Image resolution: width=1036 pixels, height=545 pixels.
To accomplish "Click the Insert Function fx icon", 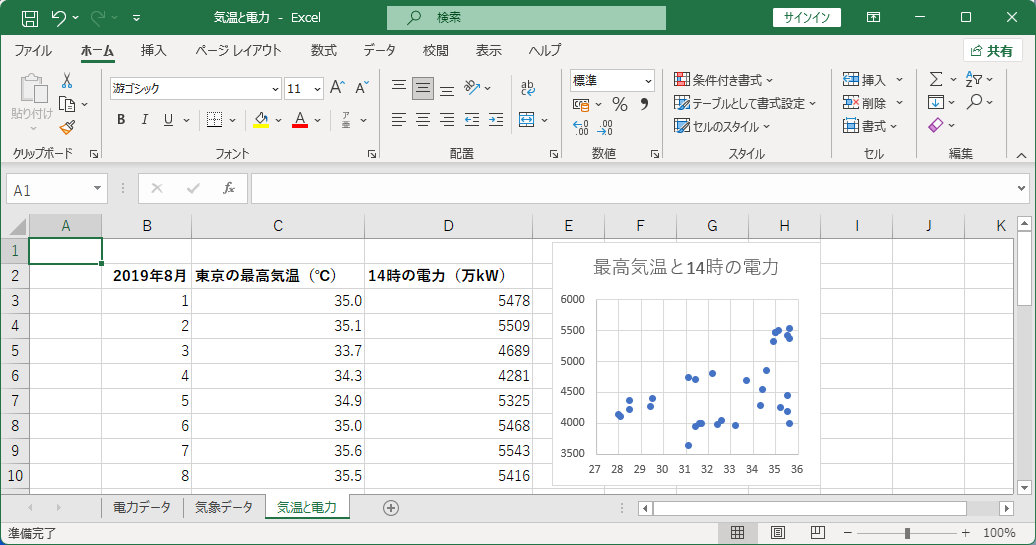I will pyautogui.click(x=229, y=189).
